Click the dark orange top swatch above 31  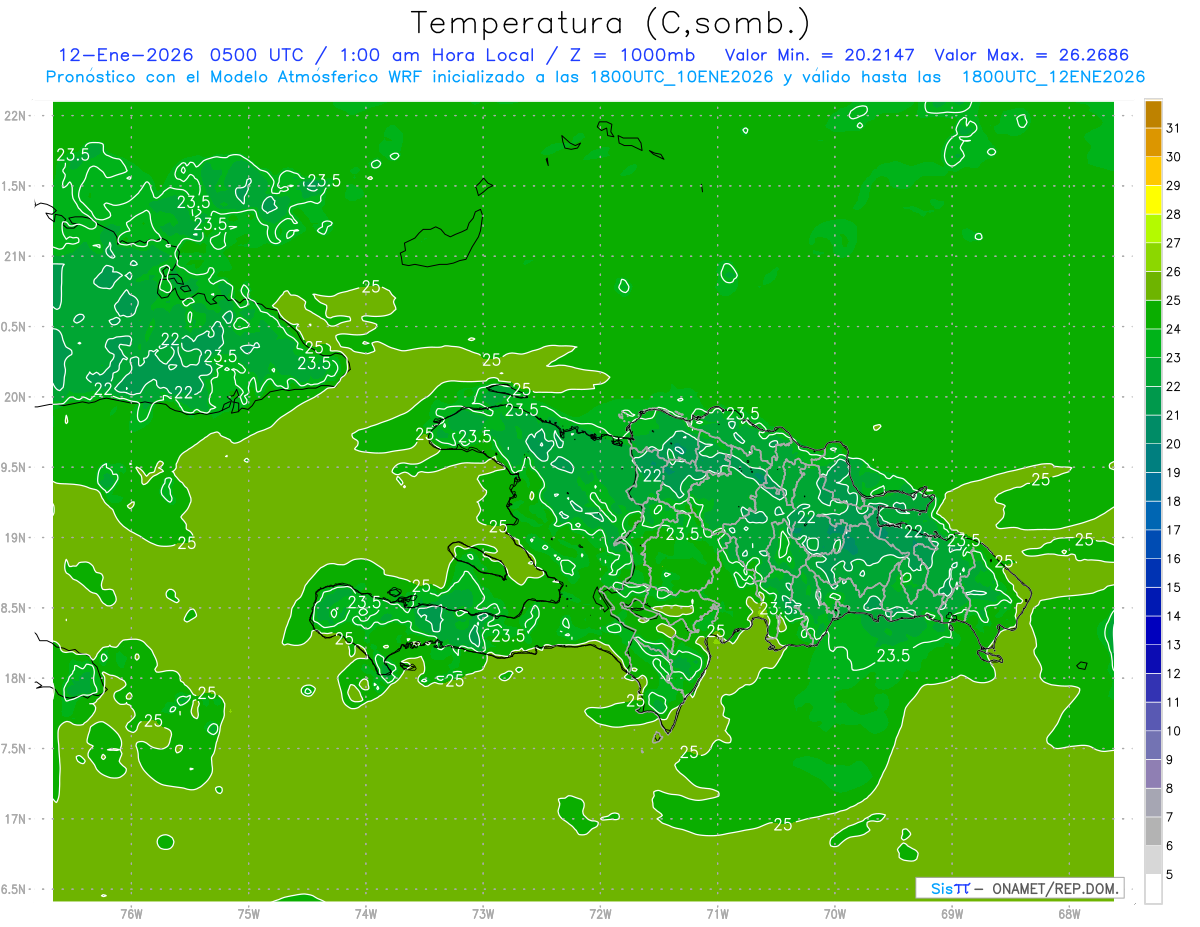click(1153, 114)
